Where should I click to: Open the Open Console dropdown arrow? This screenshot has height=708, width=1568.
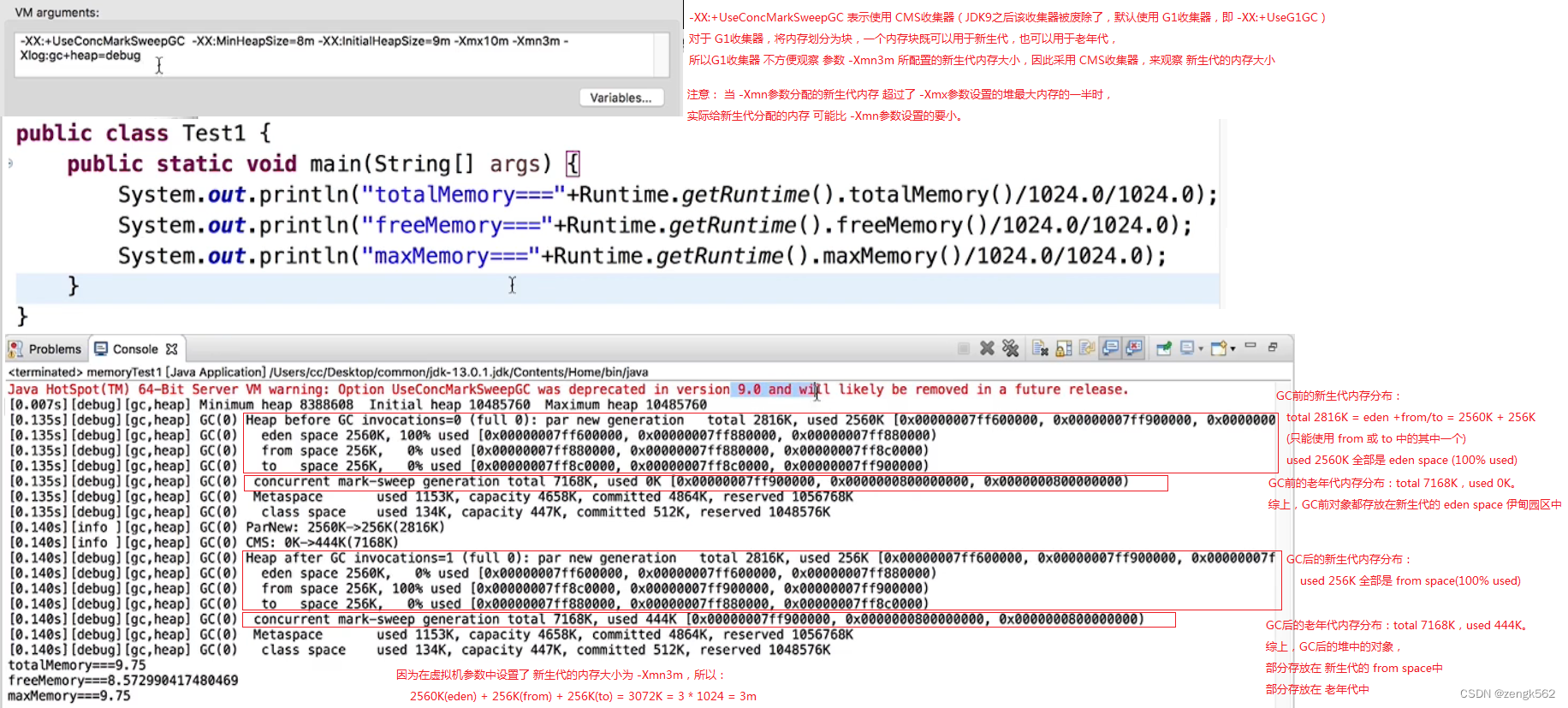pos(1232,348)
